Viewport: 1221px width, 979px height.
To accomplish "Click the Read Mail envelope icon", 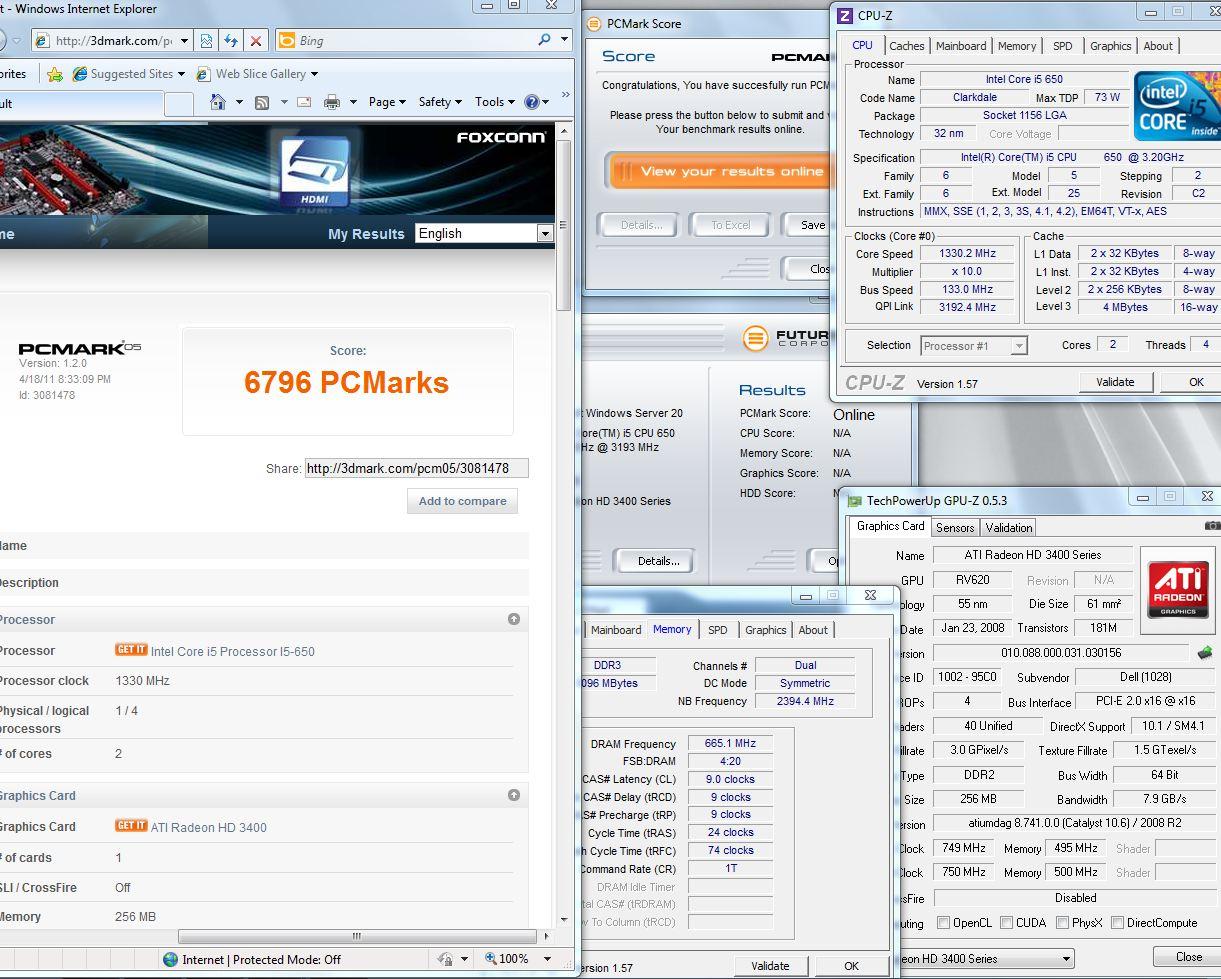I will coord(304,102).
